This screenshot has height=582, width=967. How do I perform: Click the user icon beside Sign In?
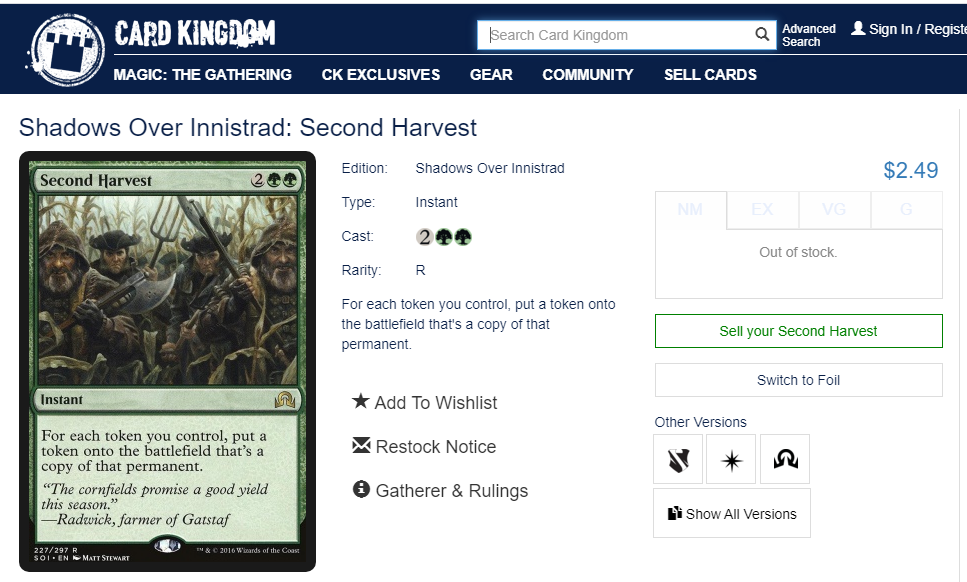pyautogui.click(x=858, y=28)
